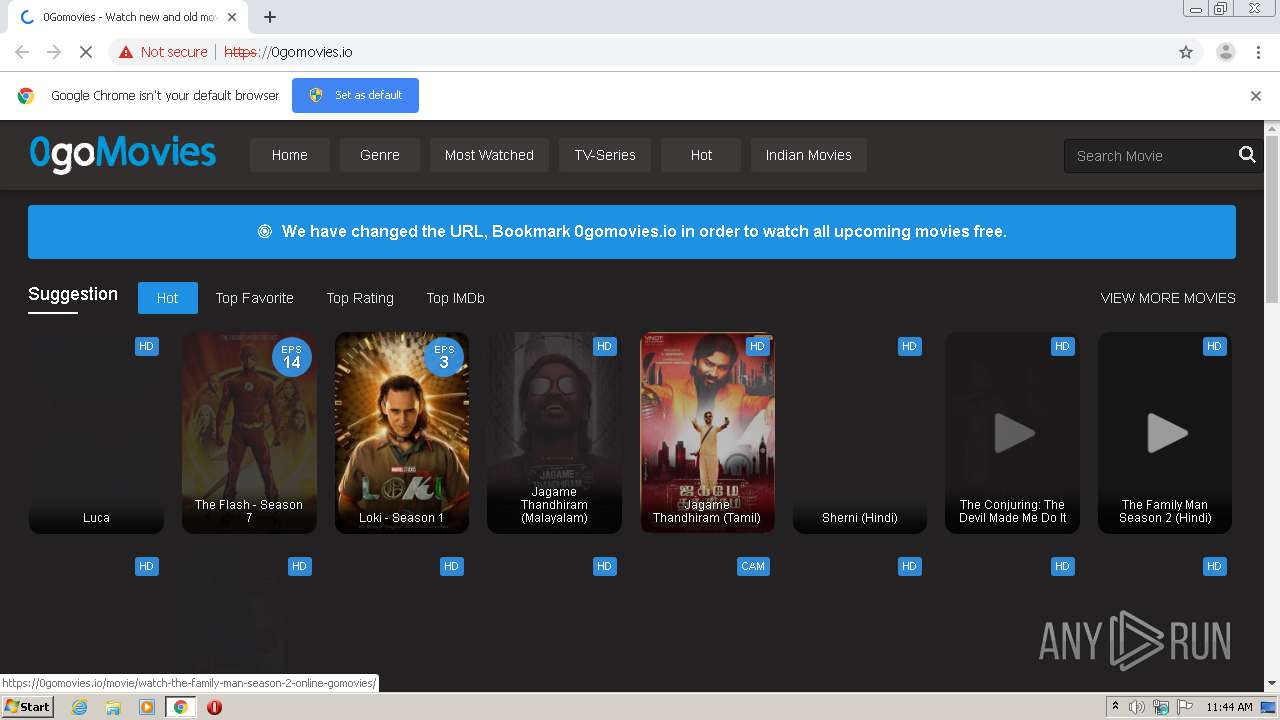Dismiss the default browser notification bar

1256,96
